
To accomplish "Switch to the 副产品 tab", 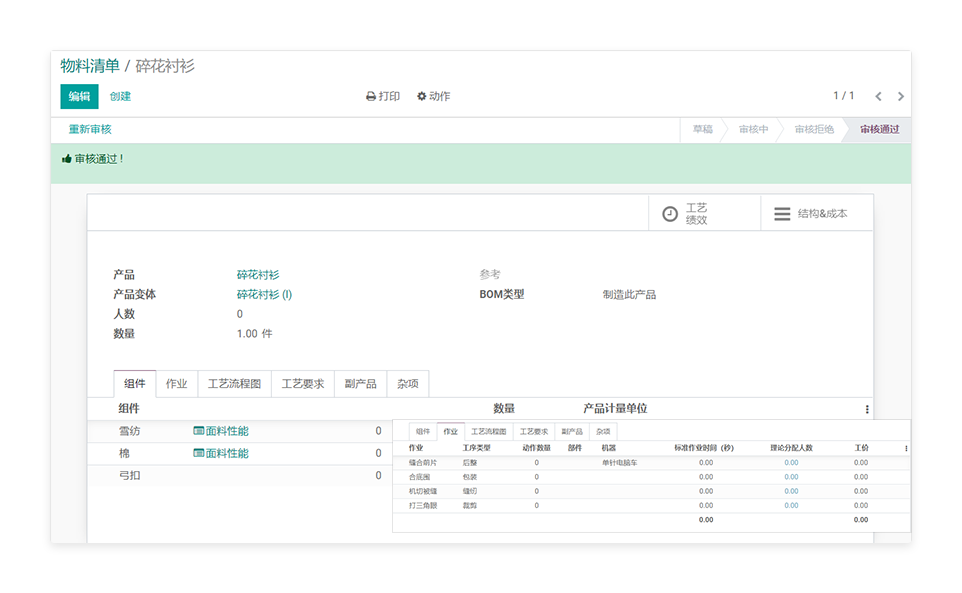I will [x=360, y=384].
